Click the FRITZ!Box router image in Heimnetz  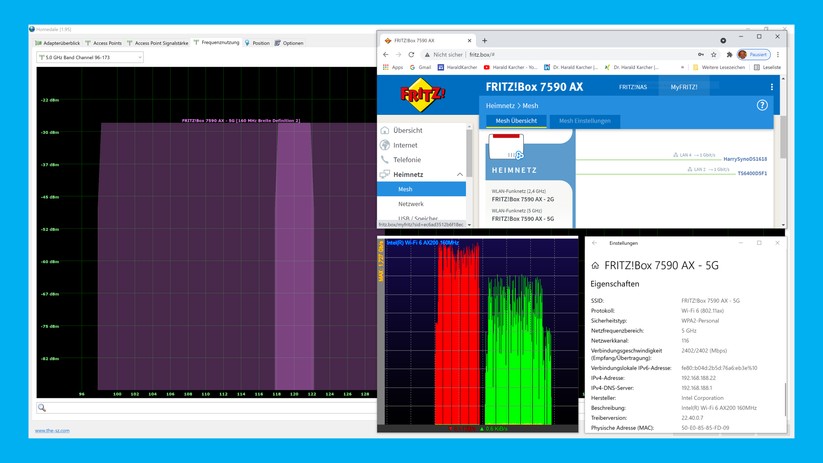click(506, 146)
